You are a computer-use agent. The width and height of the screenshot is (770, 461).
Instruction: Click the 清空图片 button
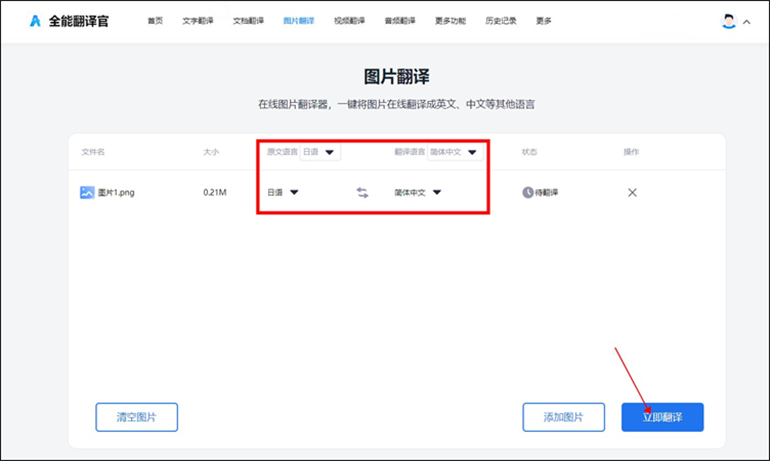coord(136,417)
